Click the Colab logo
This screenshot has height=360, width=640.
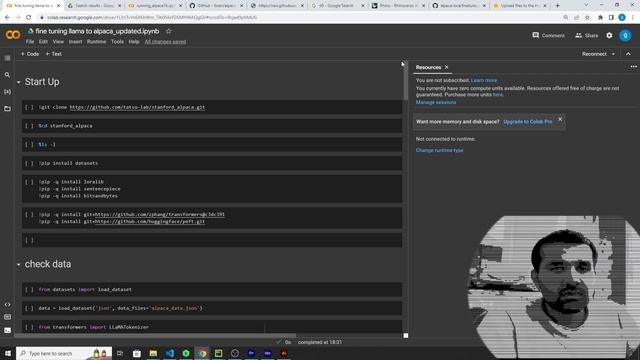tap(13, 35)
